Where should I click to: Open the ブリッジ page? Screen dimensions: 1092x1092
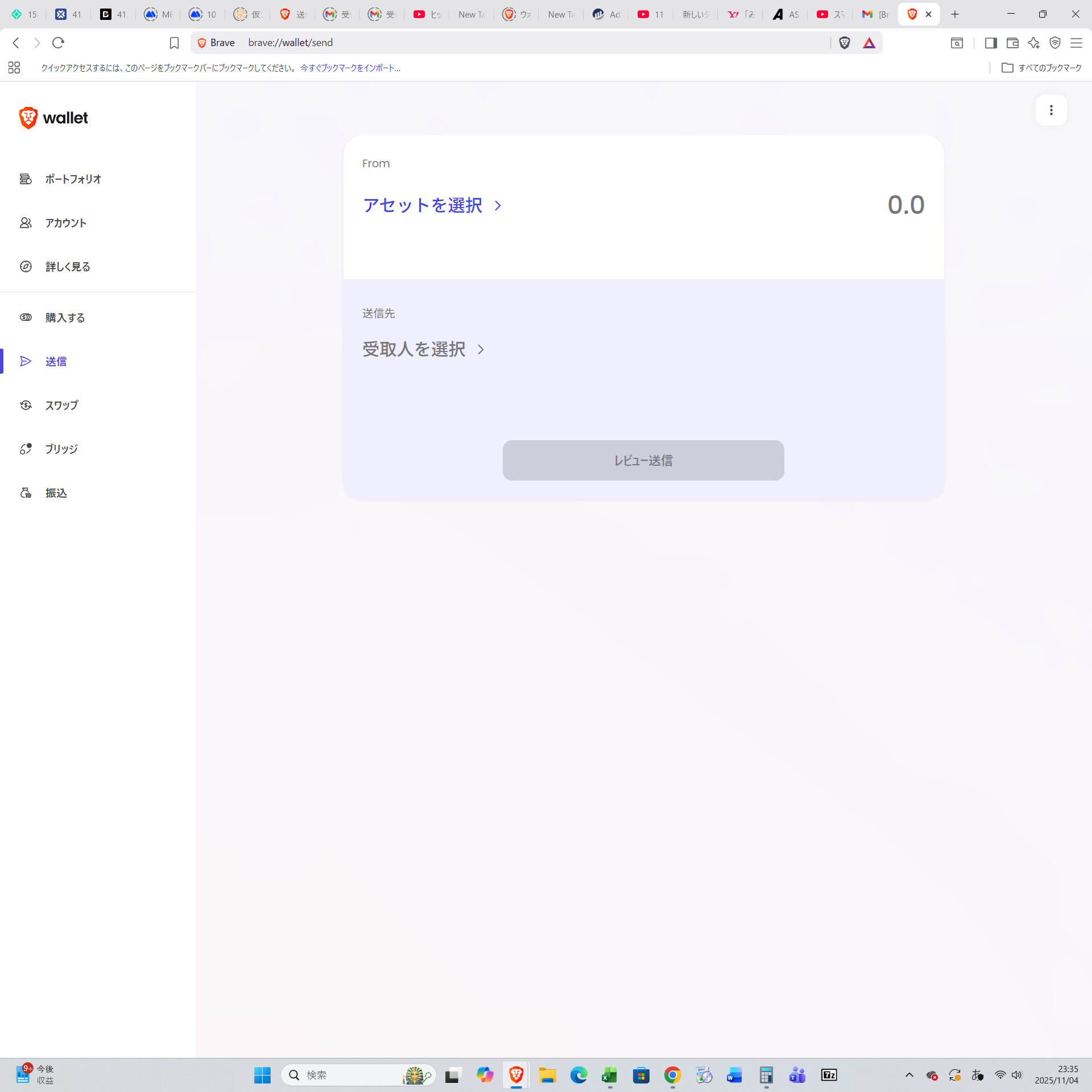(61, 449)
